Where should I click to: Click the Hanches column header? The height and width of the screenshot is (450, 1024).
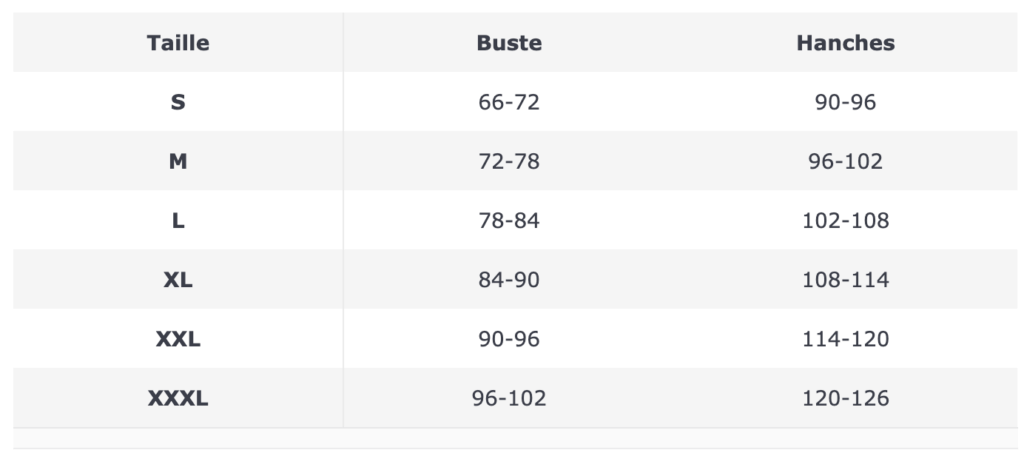[845, 43]
